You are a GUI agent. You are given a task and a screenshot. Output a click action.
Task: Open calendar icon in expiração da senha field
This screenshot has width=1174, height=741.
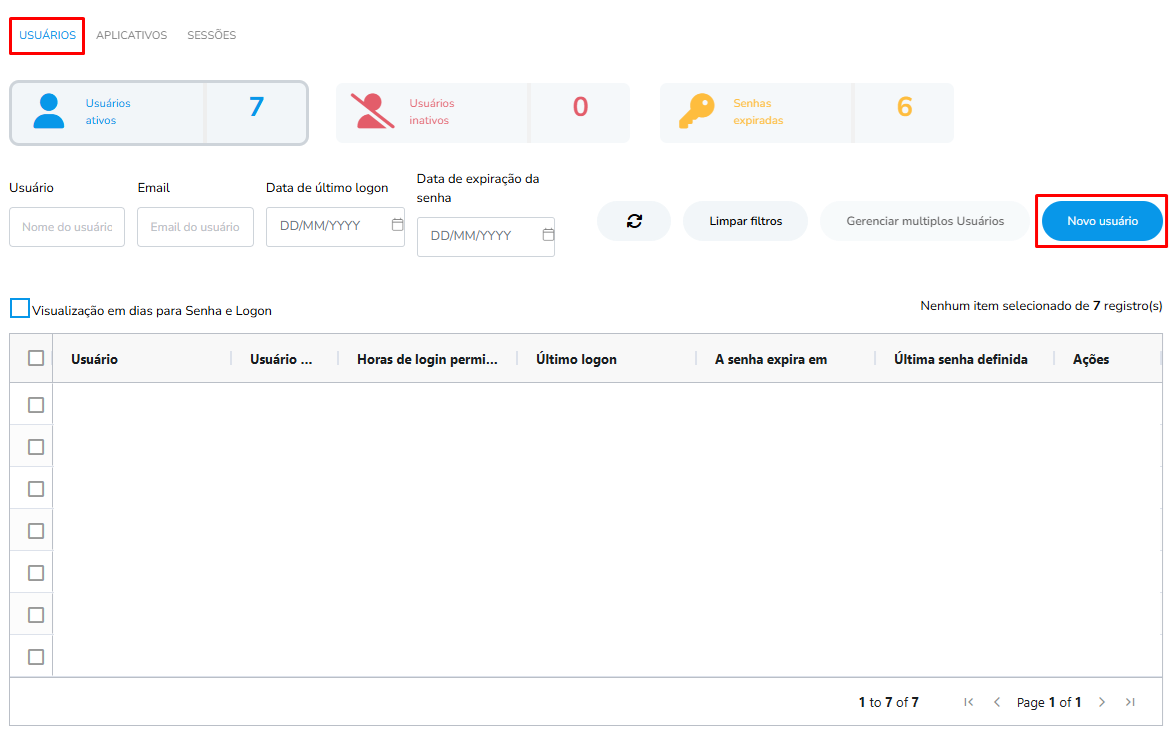click(x=548, y=234)
